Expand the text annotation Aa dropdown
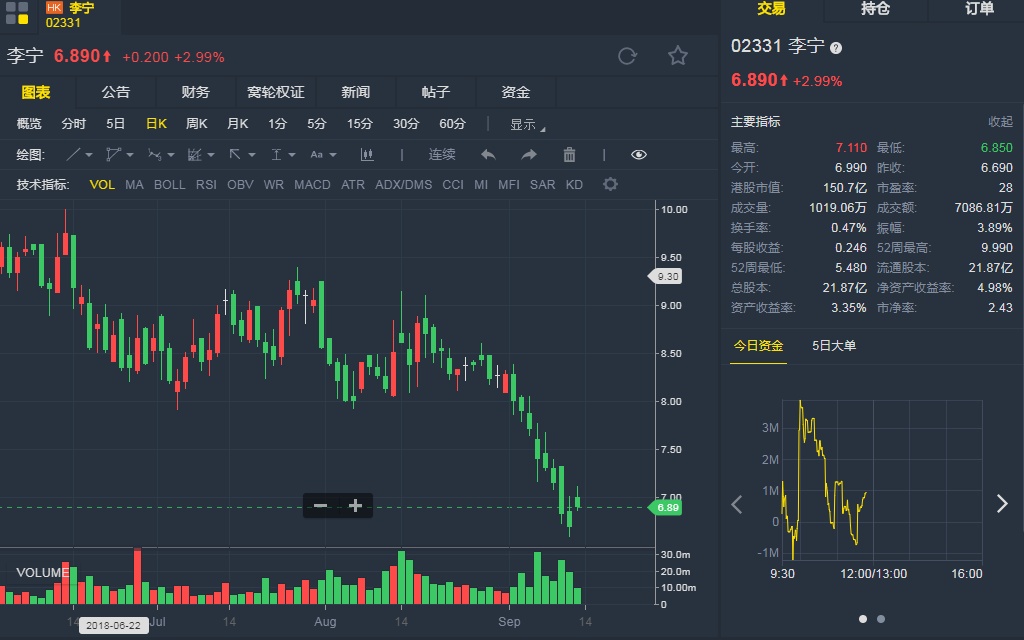Viewport: 1024px width, 640px height. (x=323, y=154)
